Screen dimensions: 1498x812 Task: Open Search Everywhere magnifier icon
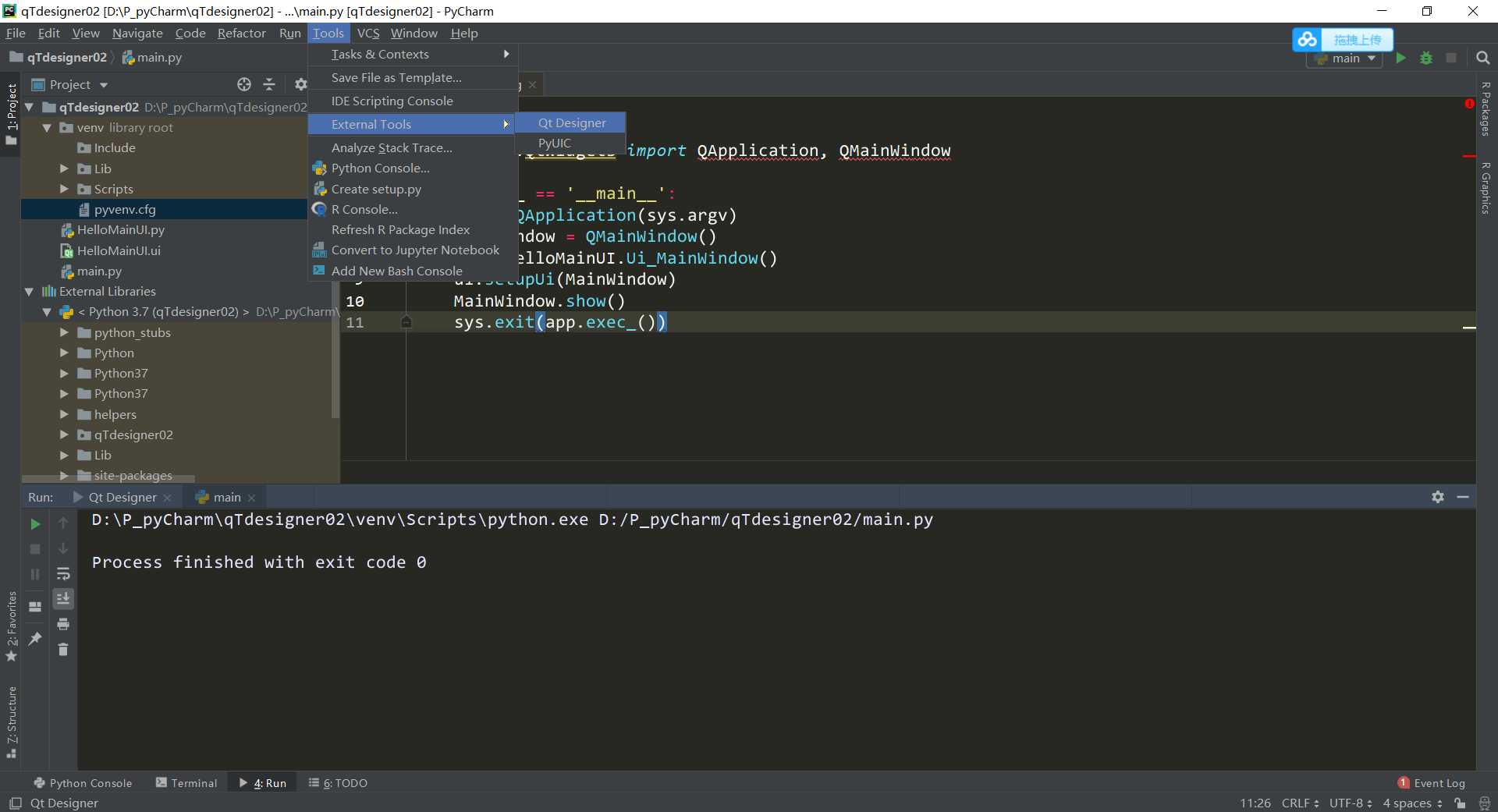1483,58
